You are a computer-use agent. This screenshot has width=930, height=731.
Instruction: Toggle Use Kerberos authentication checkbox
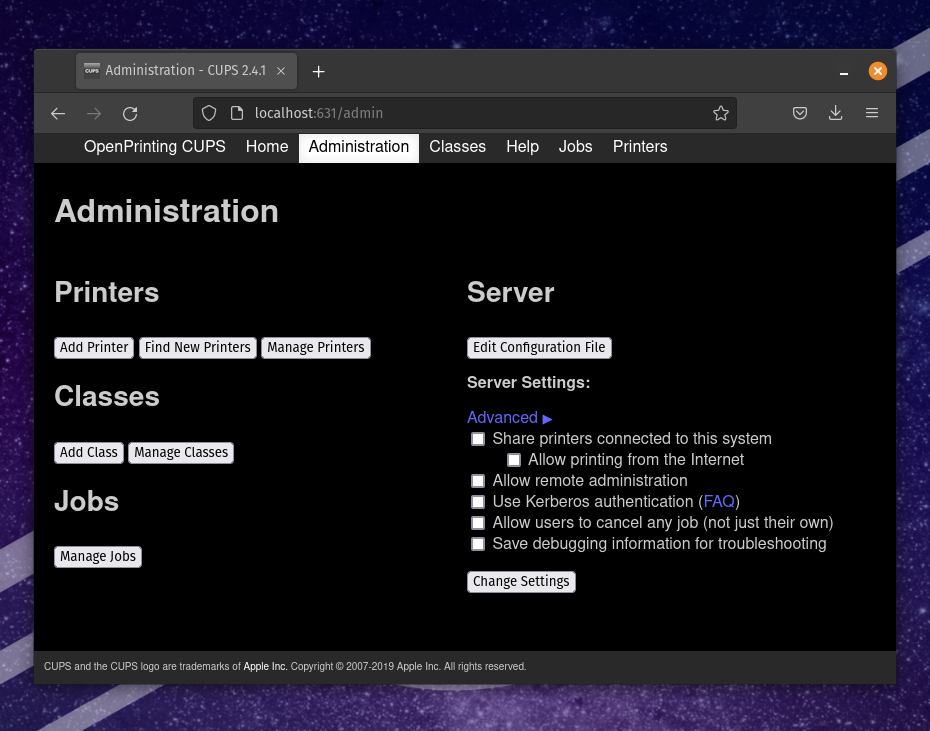click(478, 502)
